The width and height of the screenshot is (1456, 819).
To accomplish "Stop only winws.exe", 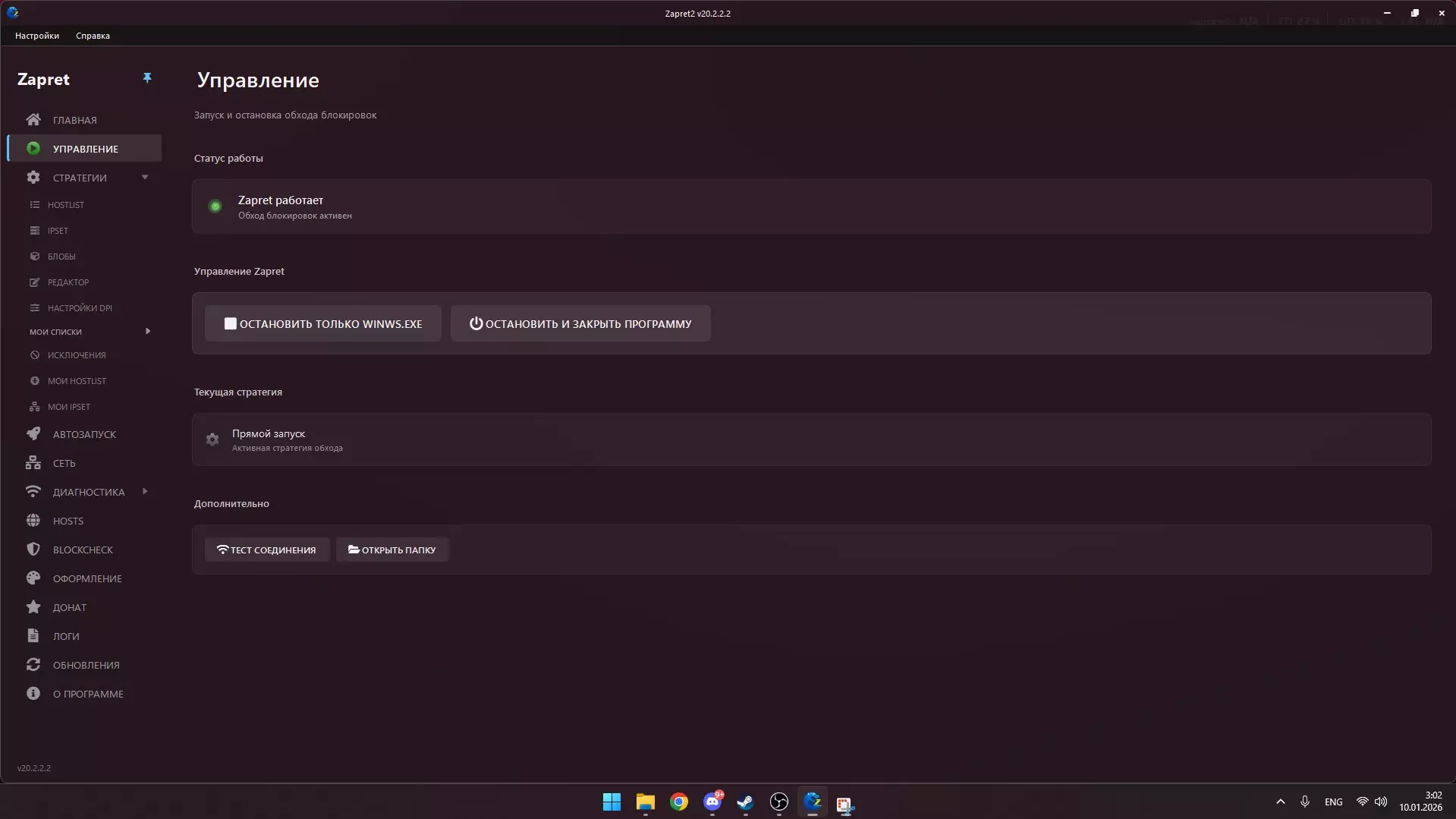I will pyautogui.click(x=323, y=324).
